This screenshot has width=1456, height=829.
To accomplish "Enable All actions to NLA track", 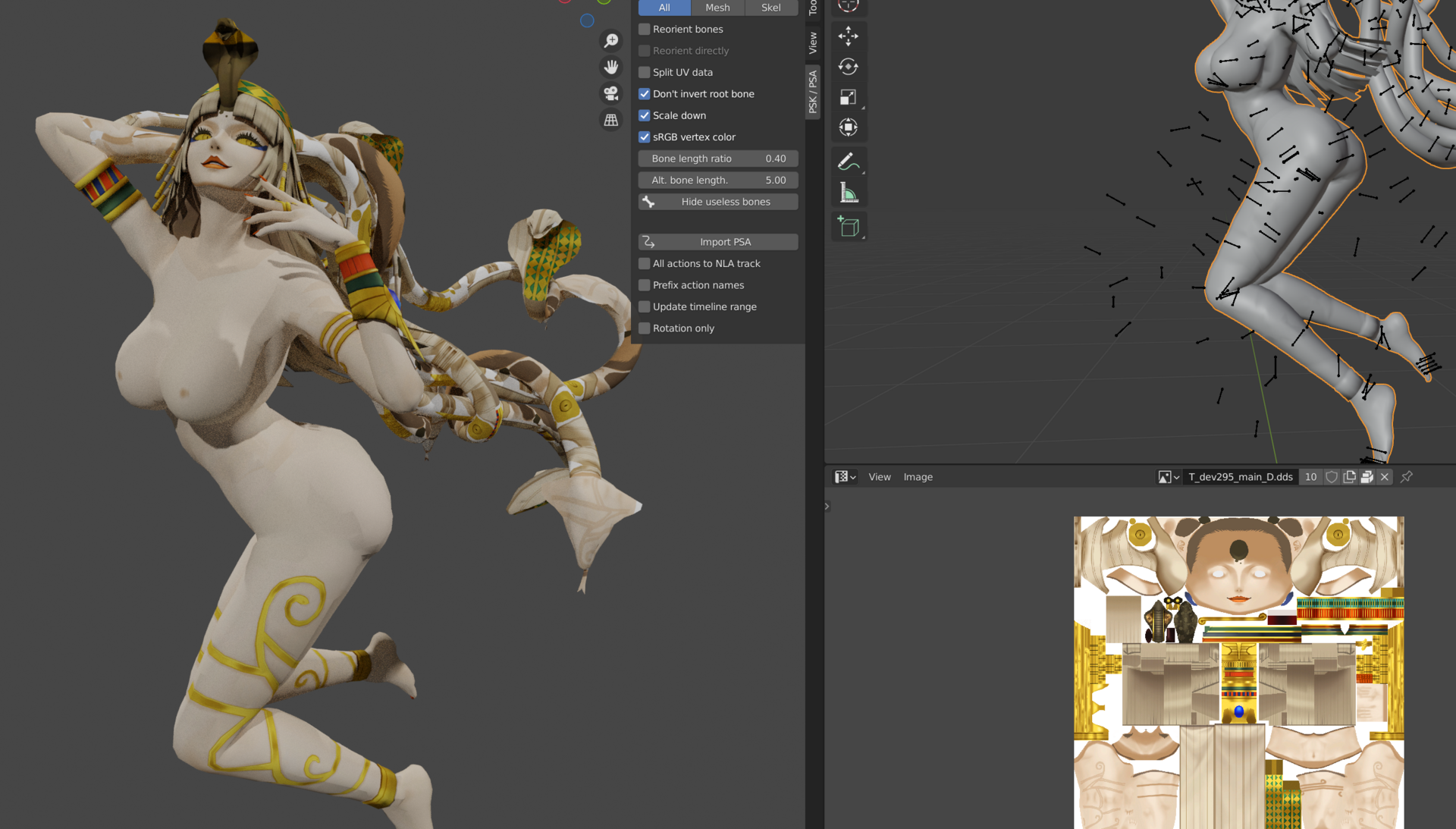I will tap(645, 263).
